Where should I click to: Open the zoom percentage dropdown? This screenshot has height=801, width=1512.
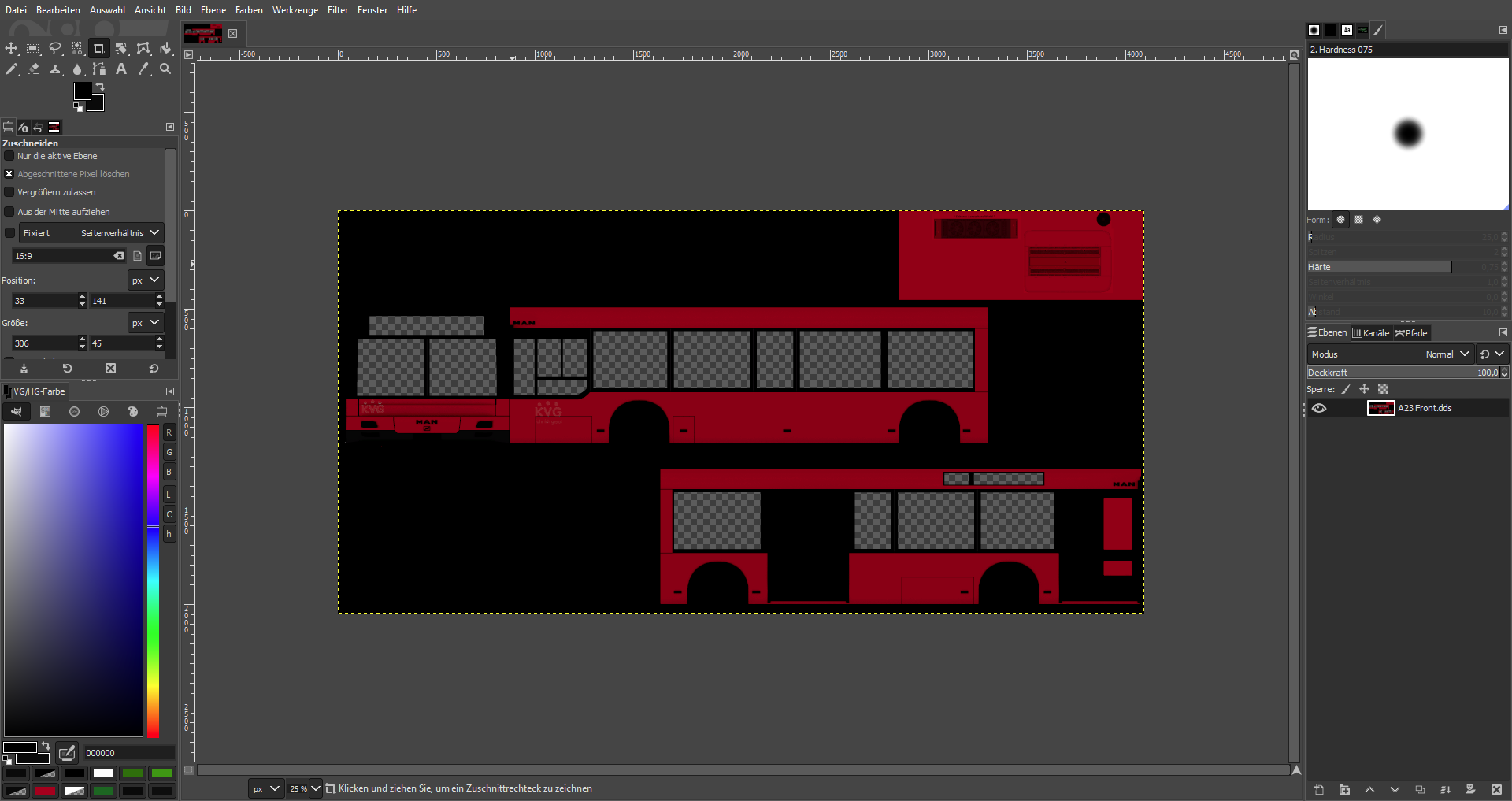(316, 788)
